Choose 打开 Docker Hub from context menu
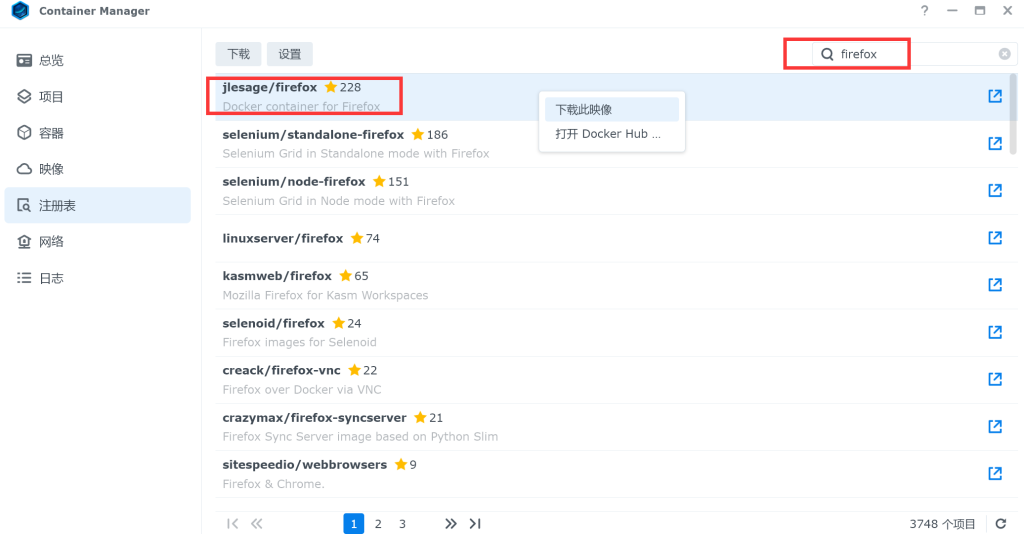 coord(612,134)
